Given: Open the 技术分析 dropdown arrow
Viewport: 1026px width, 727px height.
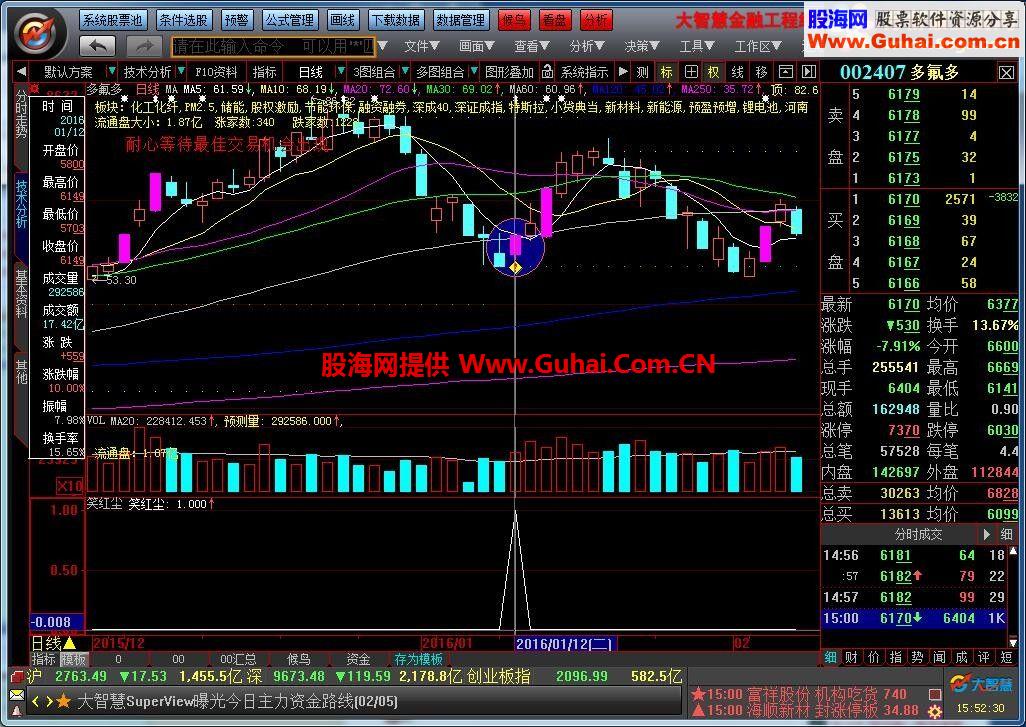Looking at the screenshot, I should (x=181, y=71).
